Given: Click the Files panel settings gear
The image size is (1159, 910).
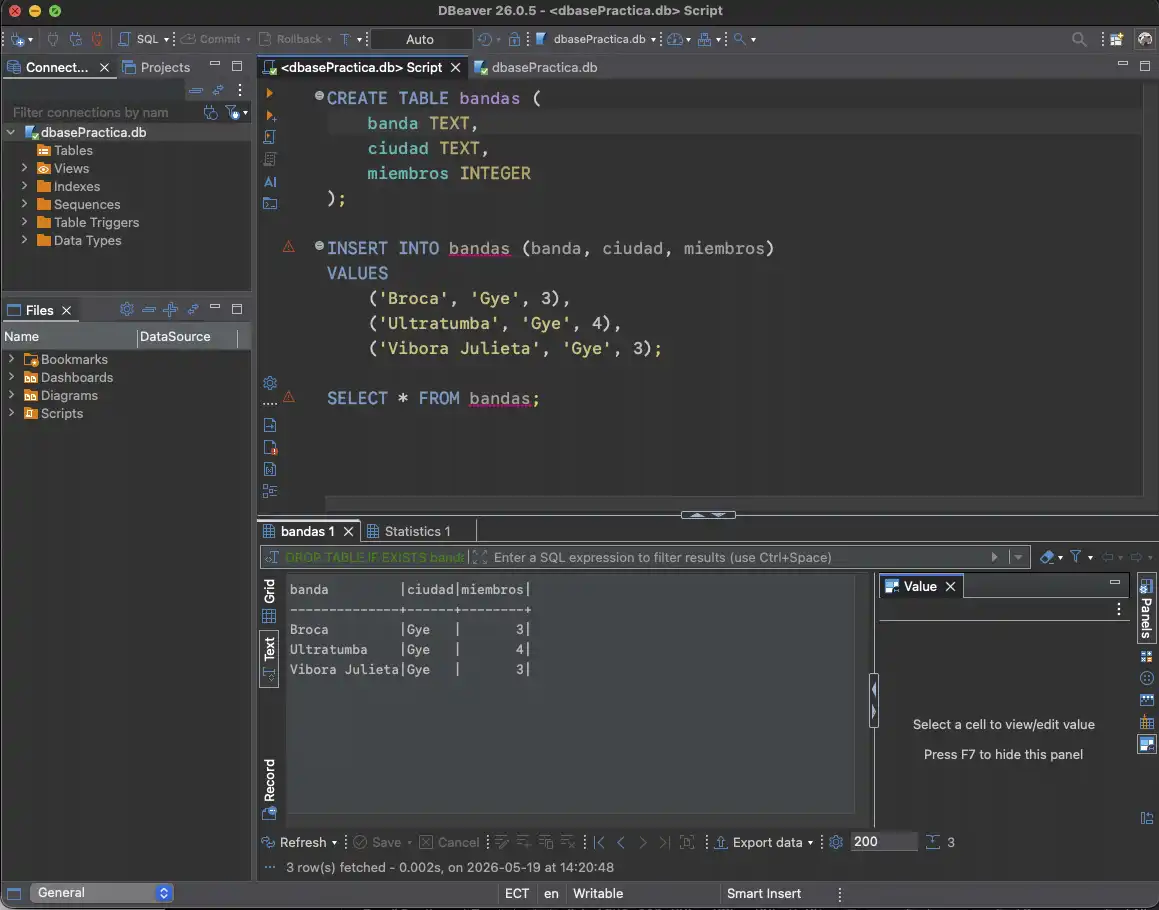Looking at the screenshot, I should [x=126, y=309].
